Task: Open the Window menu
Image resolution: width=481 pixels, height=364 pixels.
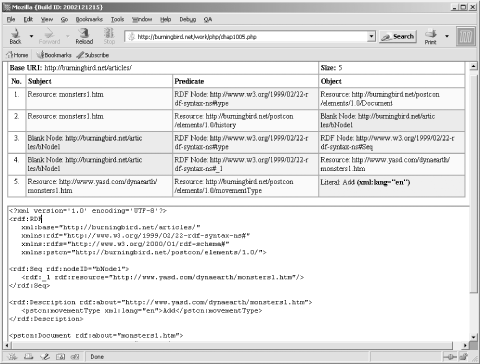Action: pos(142,19)
